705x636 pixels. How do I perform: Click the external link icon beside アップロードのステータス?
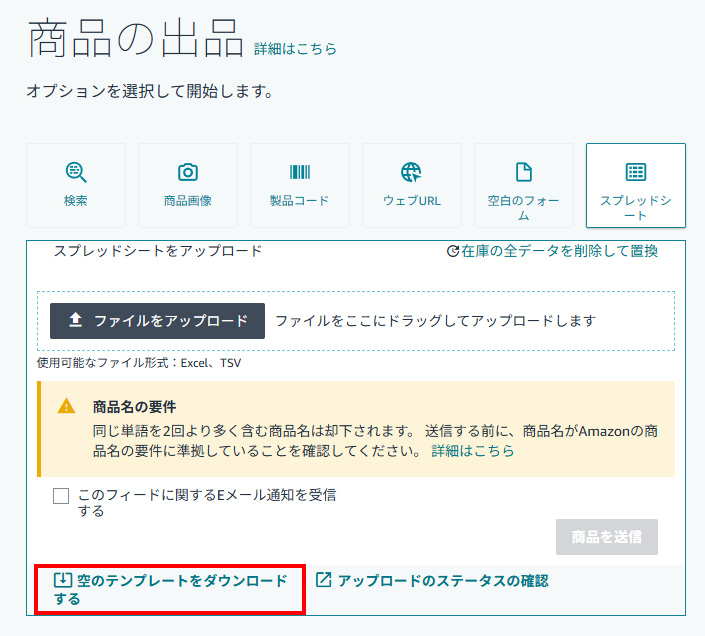point(324,580)
